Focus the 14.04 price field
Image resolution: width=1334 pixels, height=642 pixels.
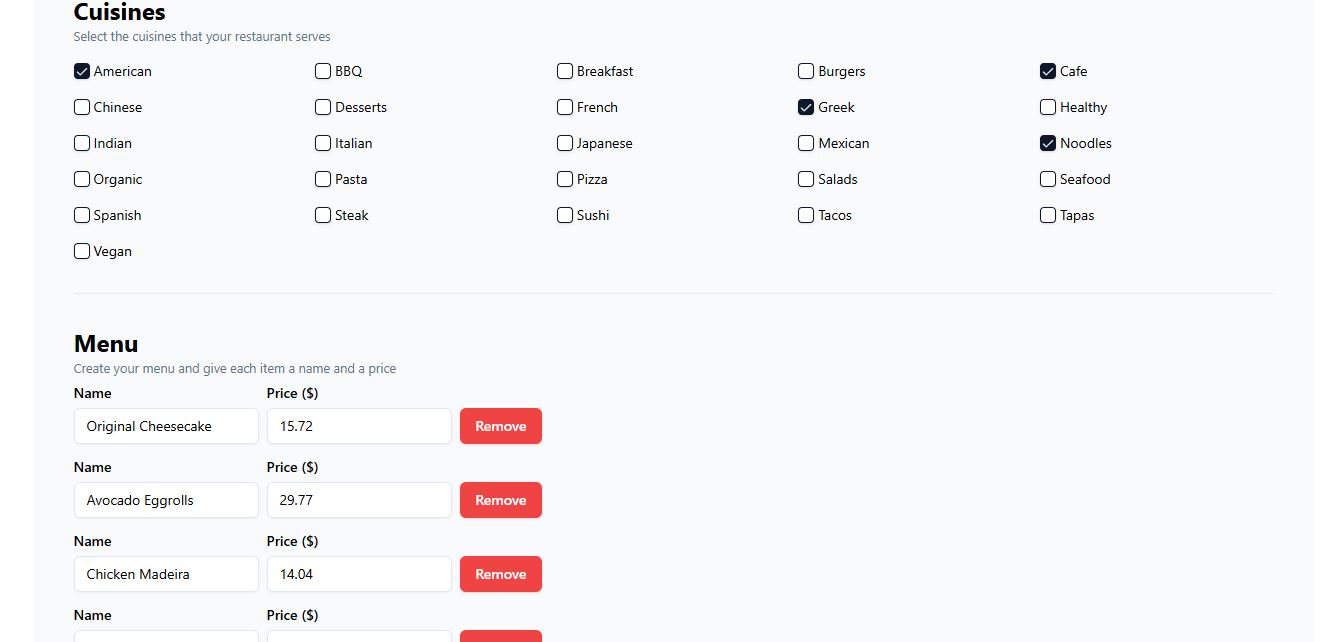click(359, 574)
